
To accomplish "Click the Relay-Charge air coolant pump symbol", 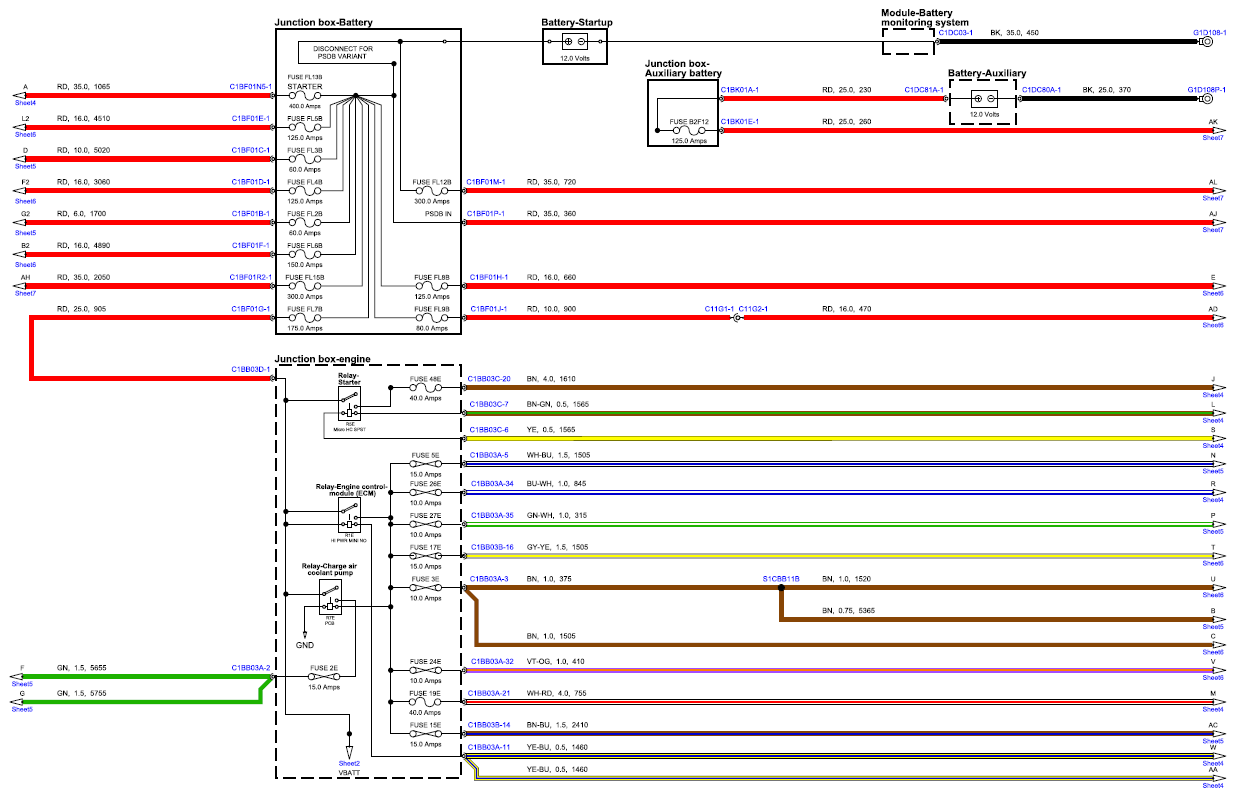I will [x=330, y=599].
